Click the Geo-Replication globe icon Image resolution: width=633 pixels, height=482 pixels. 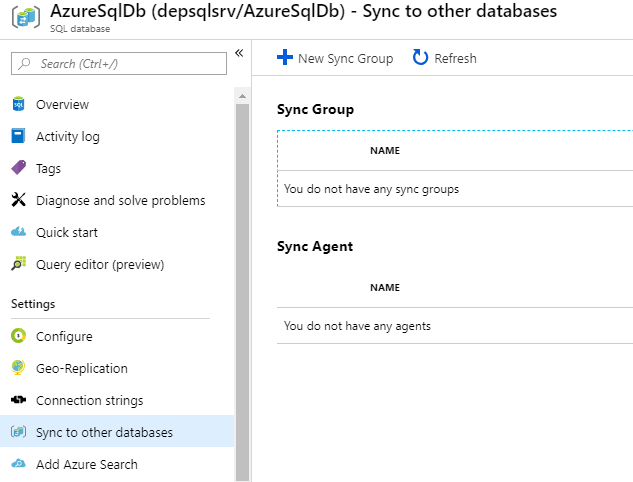click(x=18, y=367)
